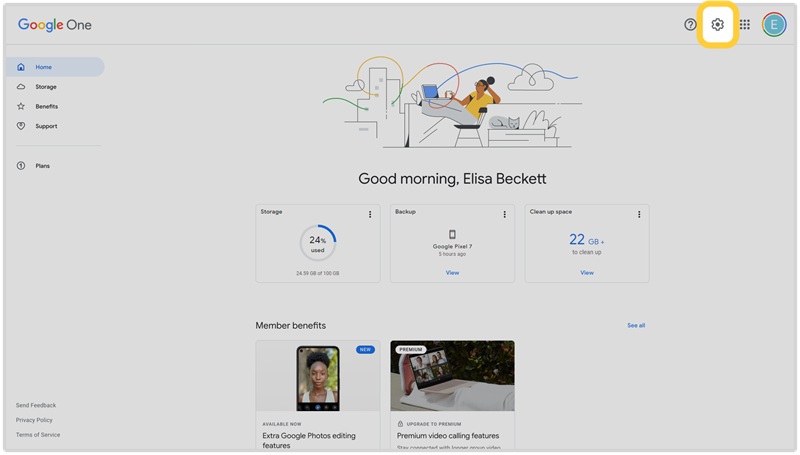Click the 24% used storage ring
The width and height of the screenshot is (800, 455).
tap(318, 243)
